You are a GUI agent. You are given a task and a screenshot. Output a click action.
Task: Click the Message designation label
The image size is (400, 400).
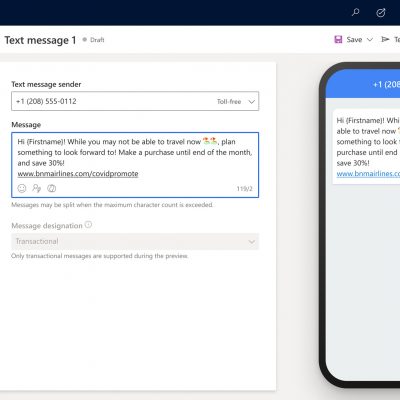tap(47, 226)
